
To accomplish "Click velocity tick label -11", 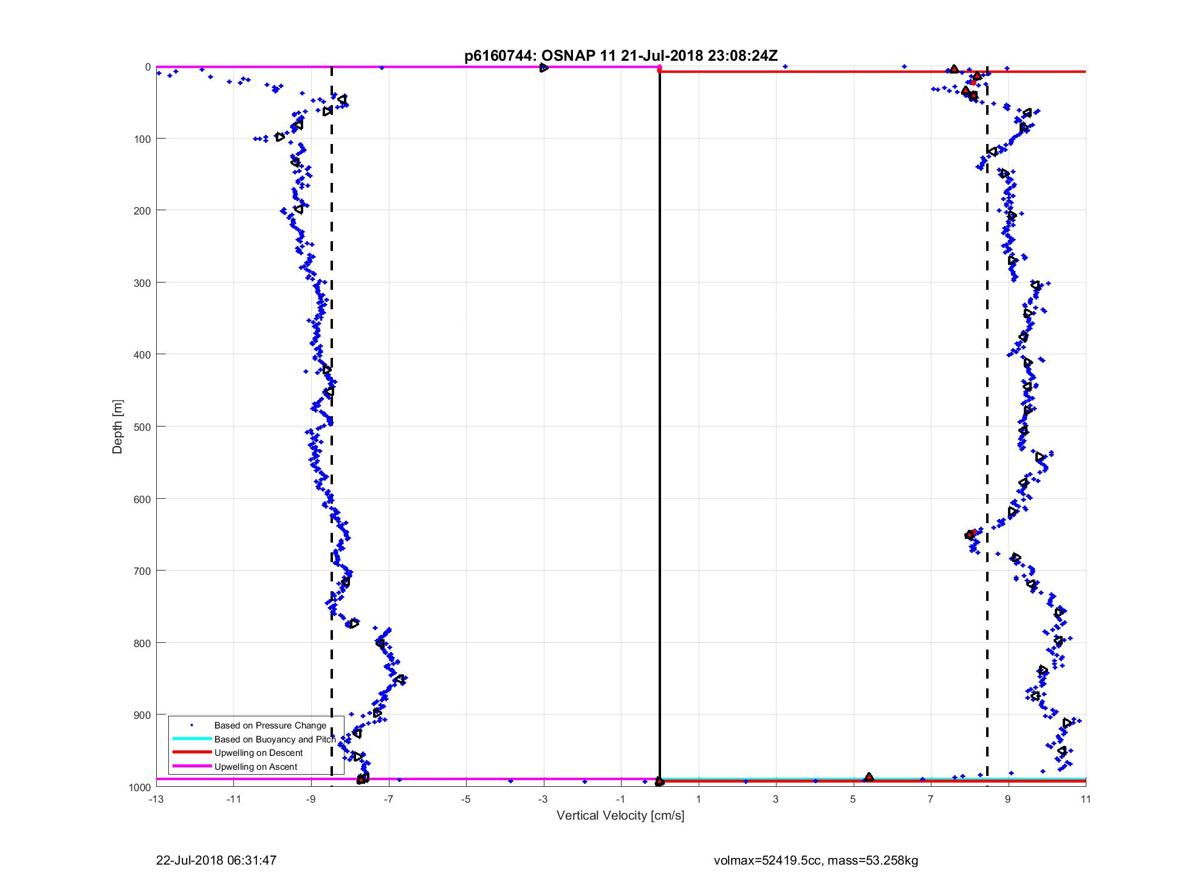I will 233,800.
